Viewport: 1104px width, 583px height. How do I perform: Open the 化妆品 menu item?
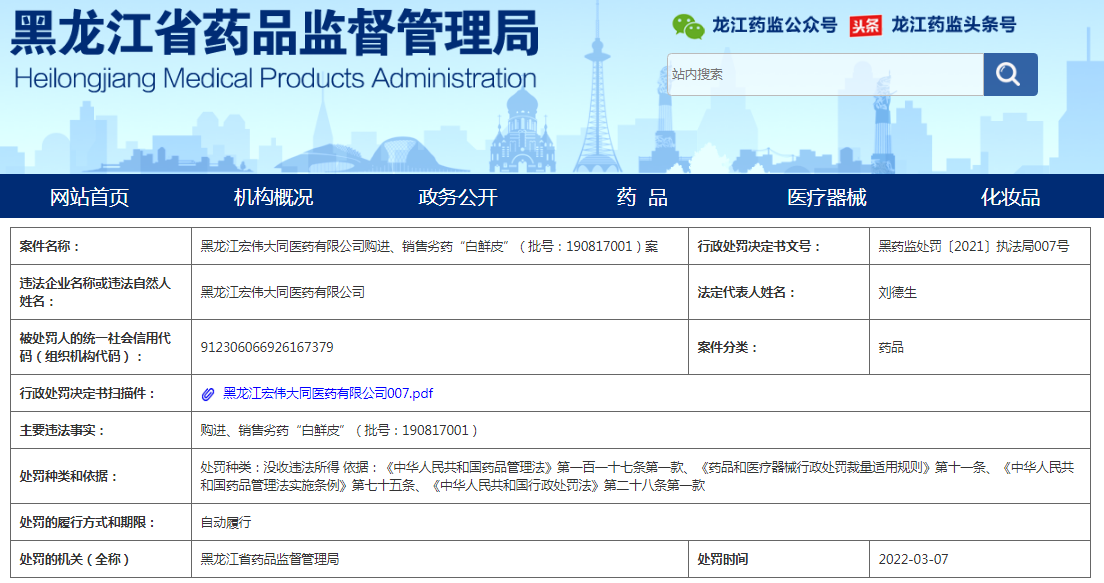point(1010,197)
